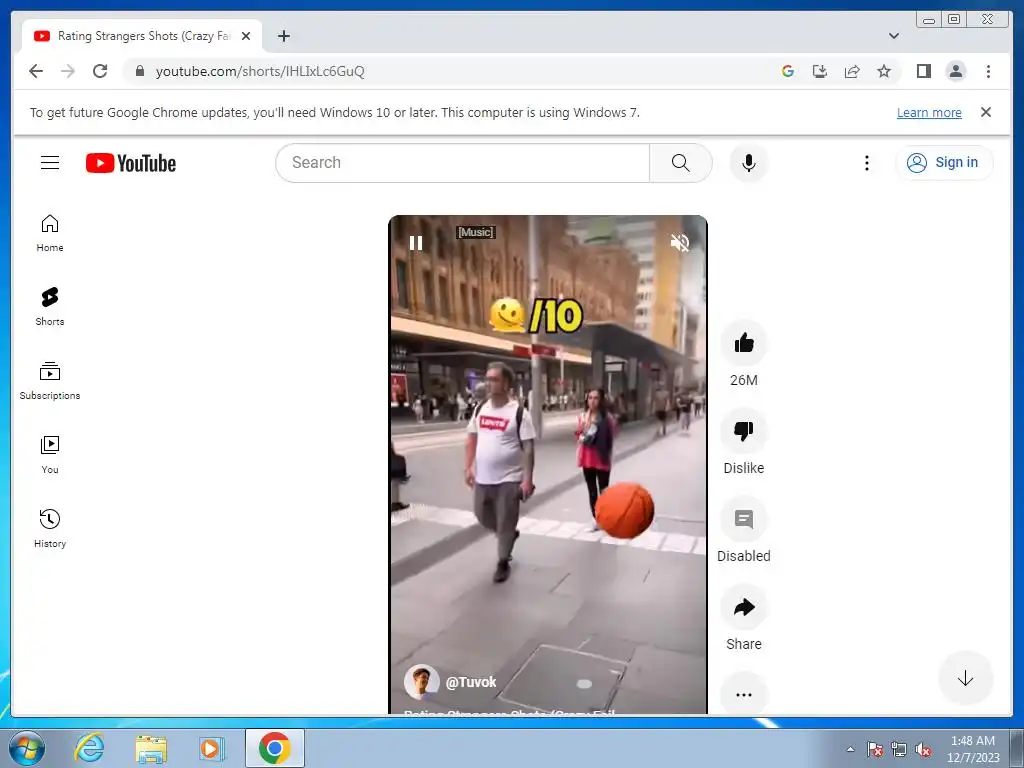The image size is (1024, 768).
Task: Close the Rating Strangers Shots tab
Action: [246, 36]
